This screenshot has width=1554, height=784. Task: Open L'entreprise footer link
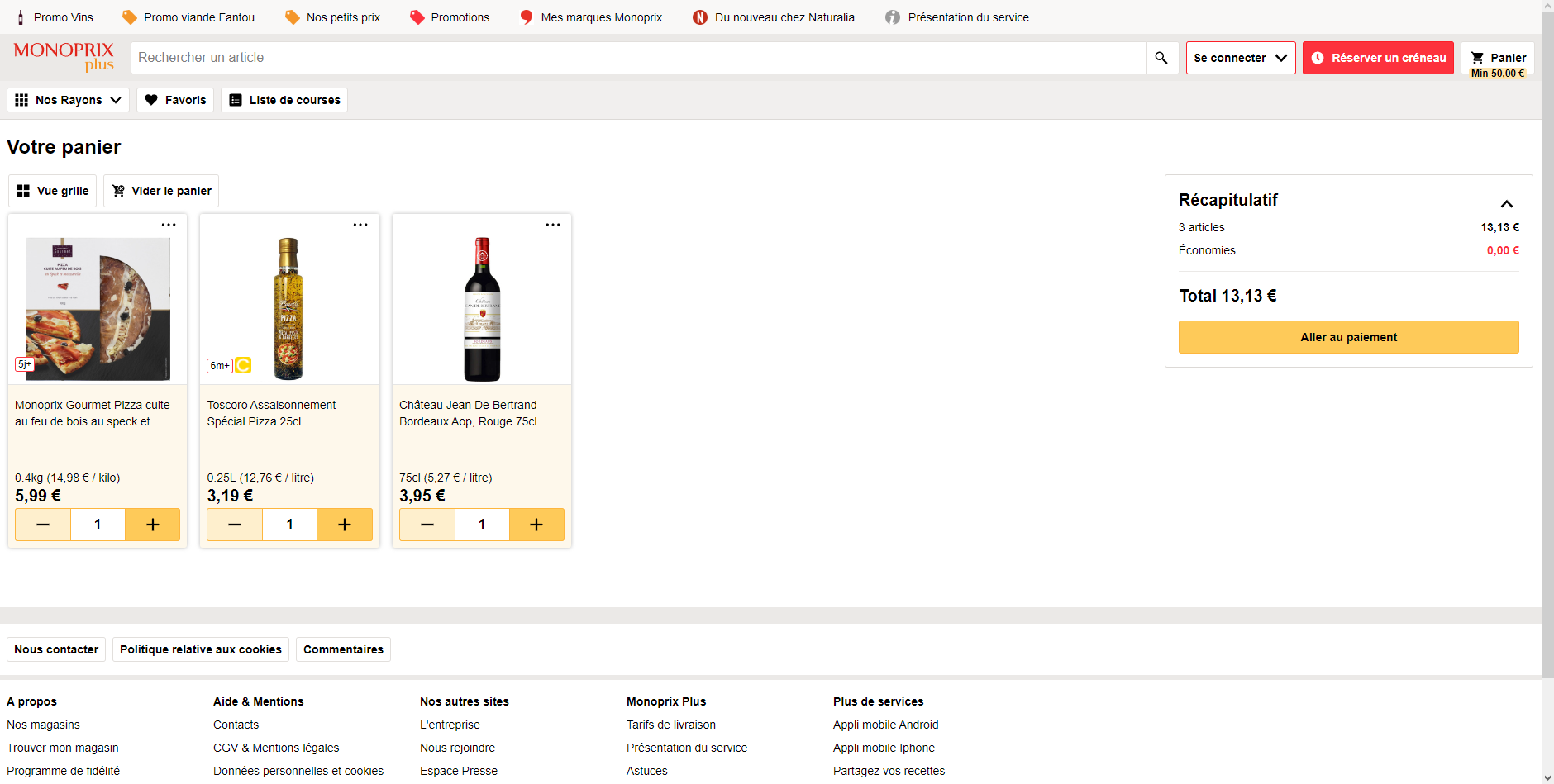[x=450, y=725]
